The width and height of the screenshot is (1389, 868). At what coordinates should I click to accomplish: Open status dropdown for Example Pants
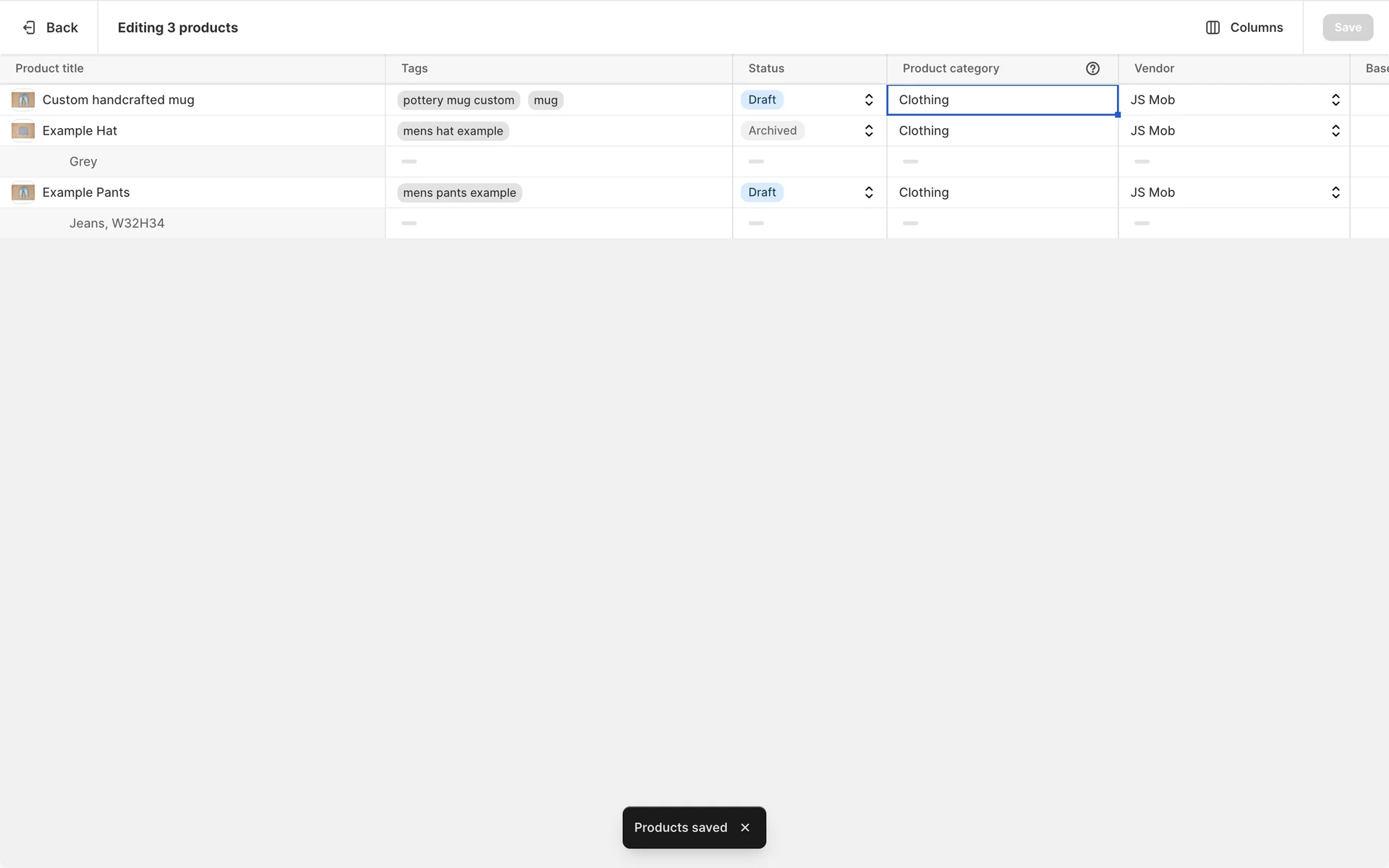click(868, 192)
